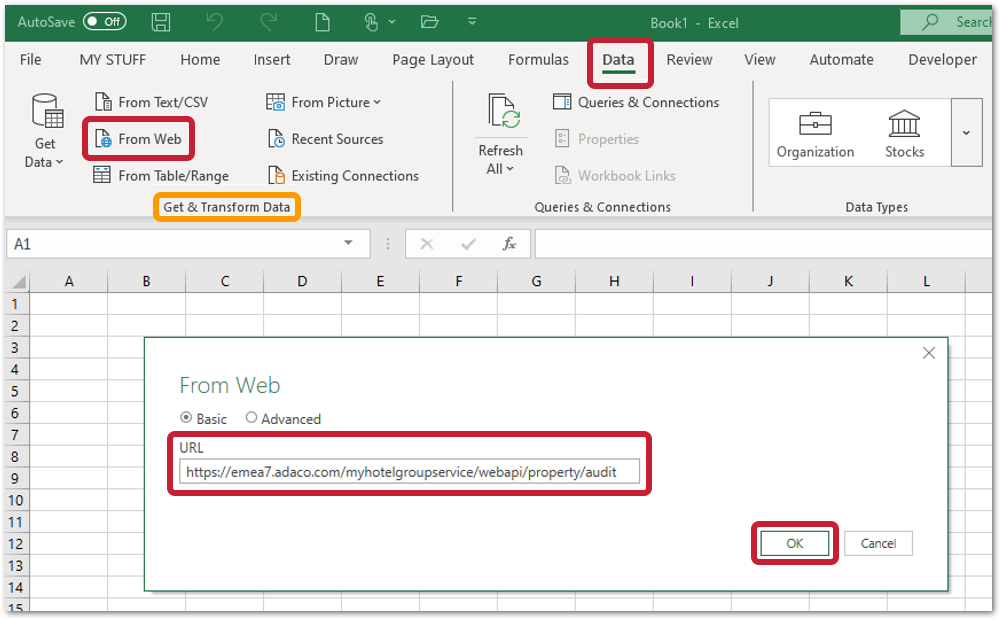Choose From Web data source

[x=138, y=139]
